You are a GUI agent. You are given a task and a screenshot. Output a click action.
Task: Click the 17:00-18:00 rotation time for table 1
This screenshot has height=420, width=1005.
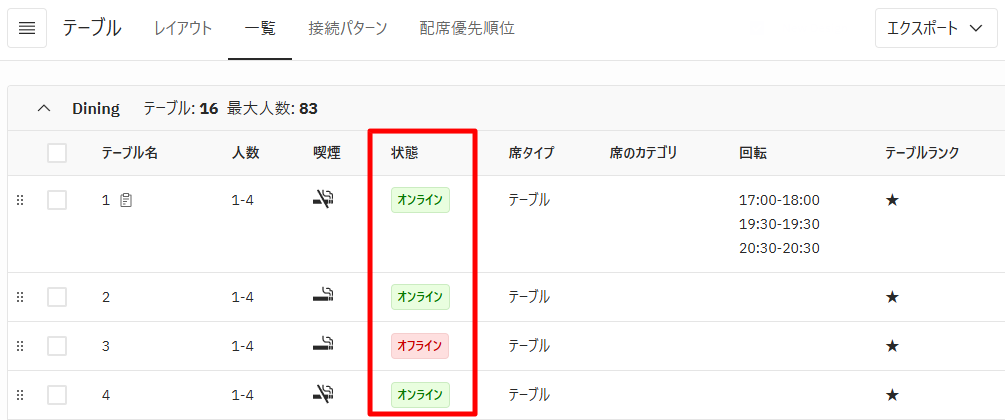779,200
